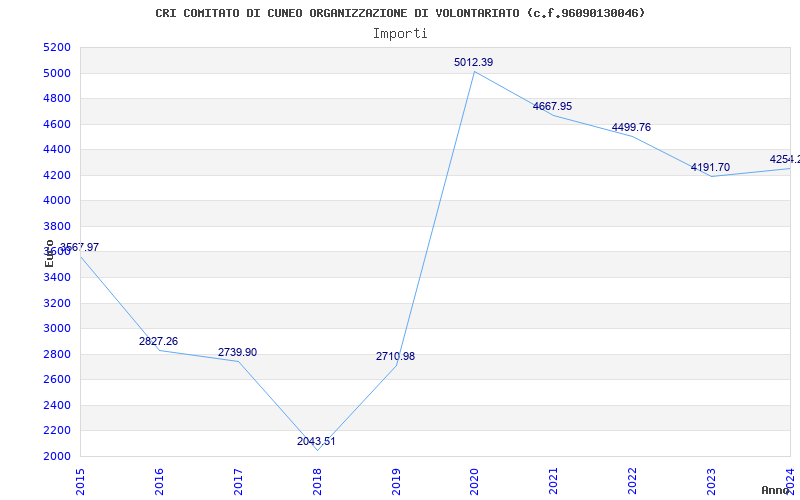Click the Importi subtitle
This screenshot has height=500, width=800.
(400, 34)
